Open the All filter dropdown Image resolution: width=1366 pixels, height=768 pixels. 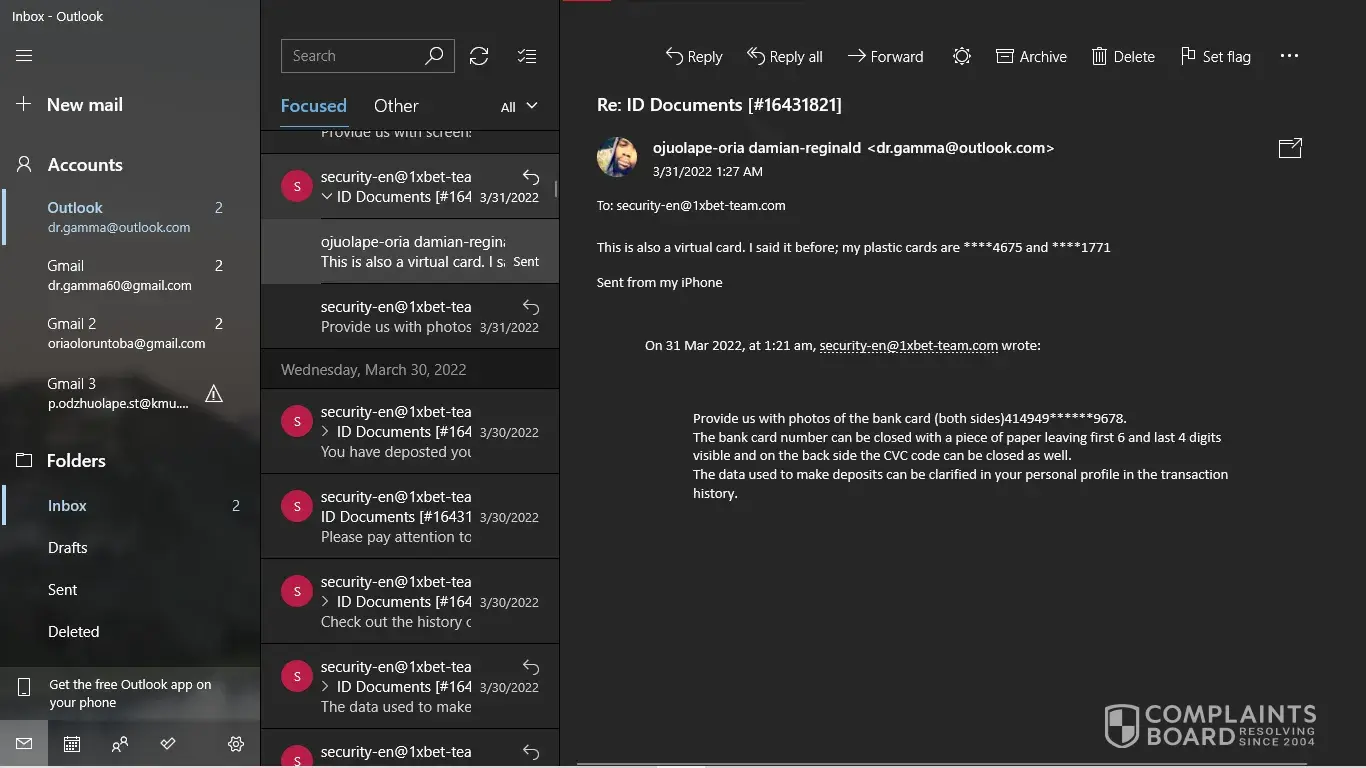pyautogui.click(x=519, y=106)
